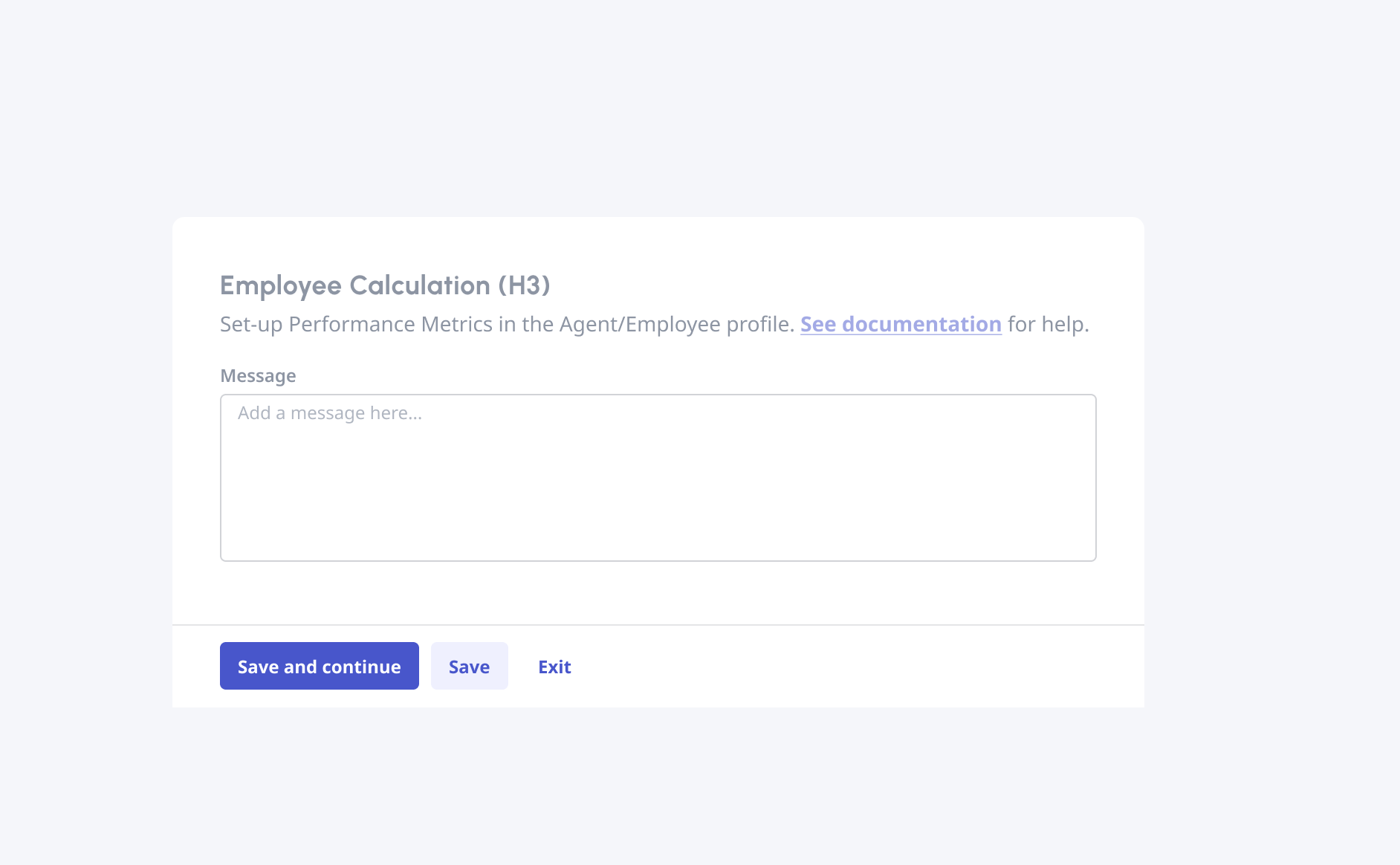Exit the form via Exit button

pyautogui.click(x=554, y=667)
